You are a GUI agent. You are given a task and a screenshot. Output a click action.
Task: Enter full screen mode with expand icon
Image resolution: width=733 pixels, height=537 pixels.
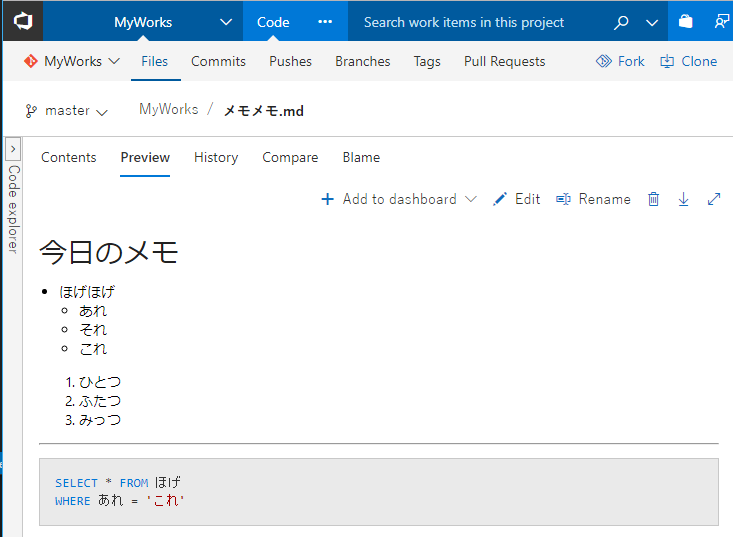714,199
